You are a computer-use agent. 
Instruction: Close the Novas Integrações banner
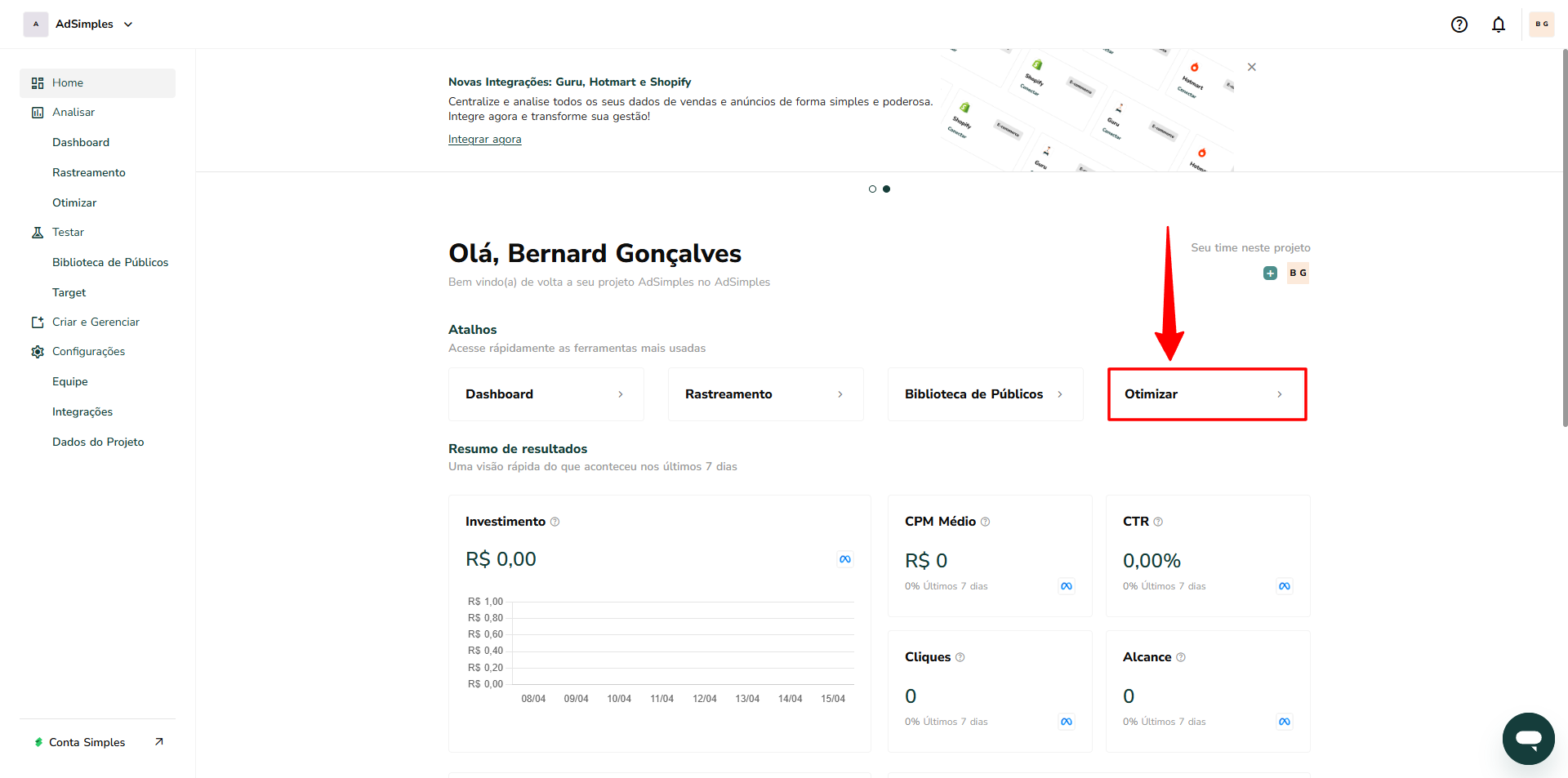coord(1252,67)
